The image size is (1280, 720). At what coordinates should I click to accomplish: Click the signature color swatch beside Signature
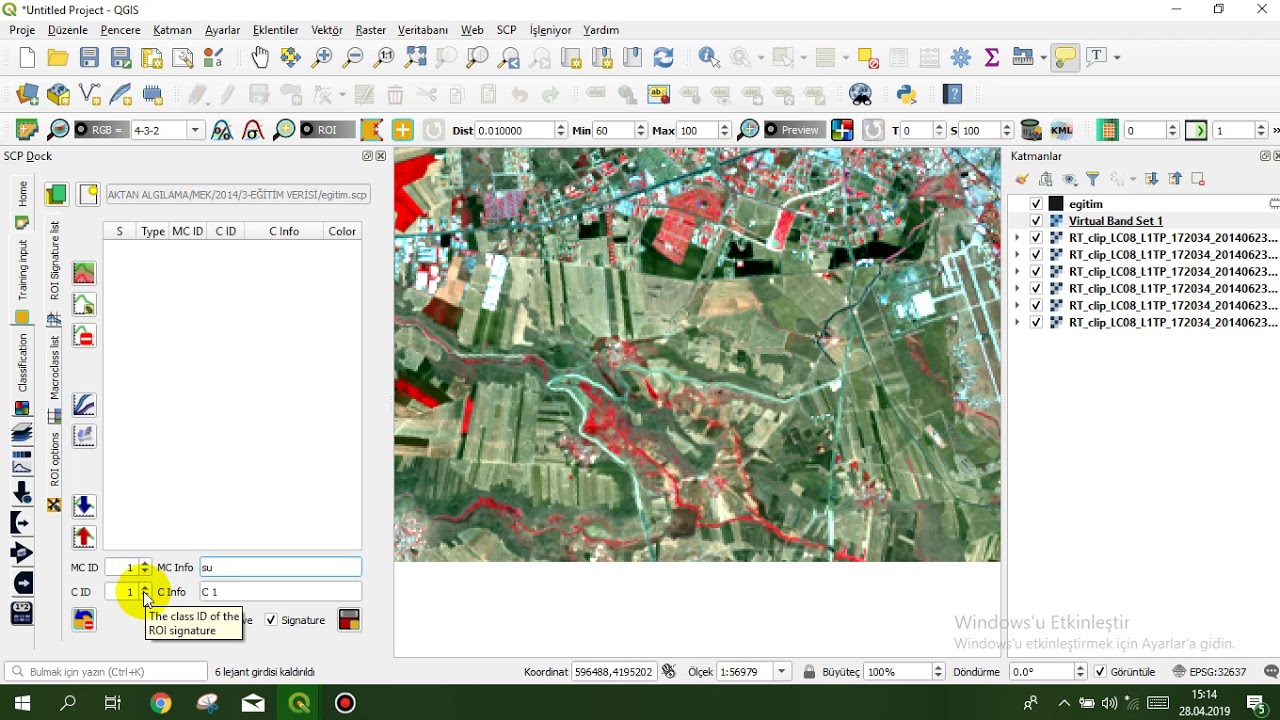coord(349,620)
